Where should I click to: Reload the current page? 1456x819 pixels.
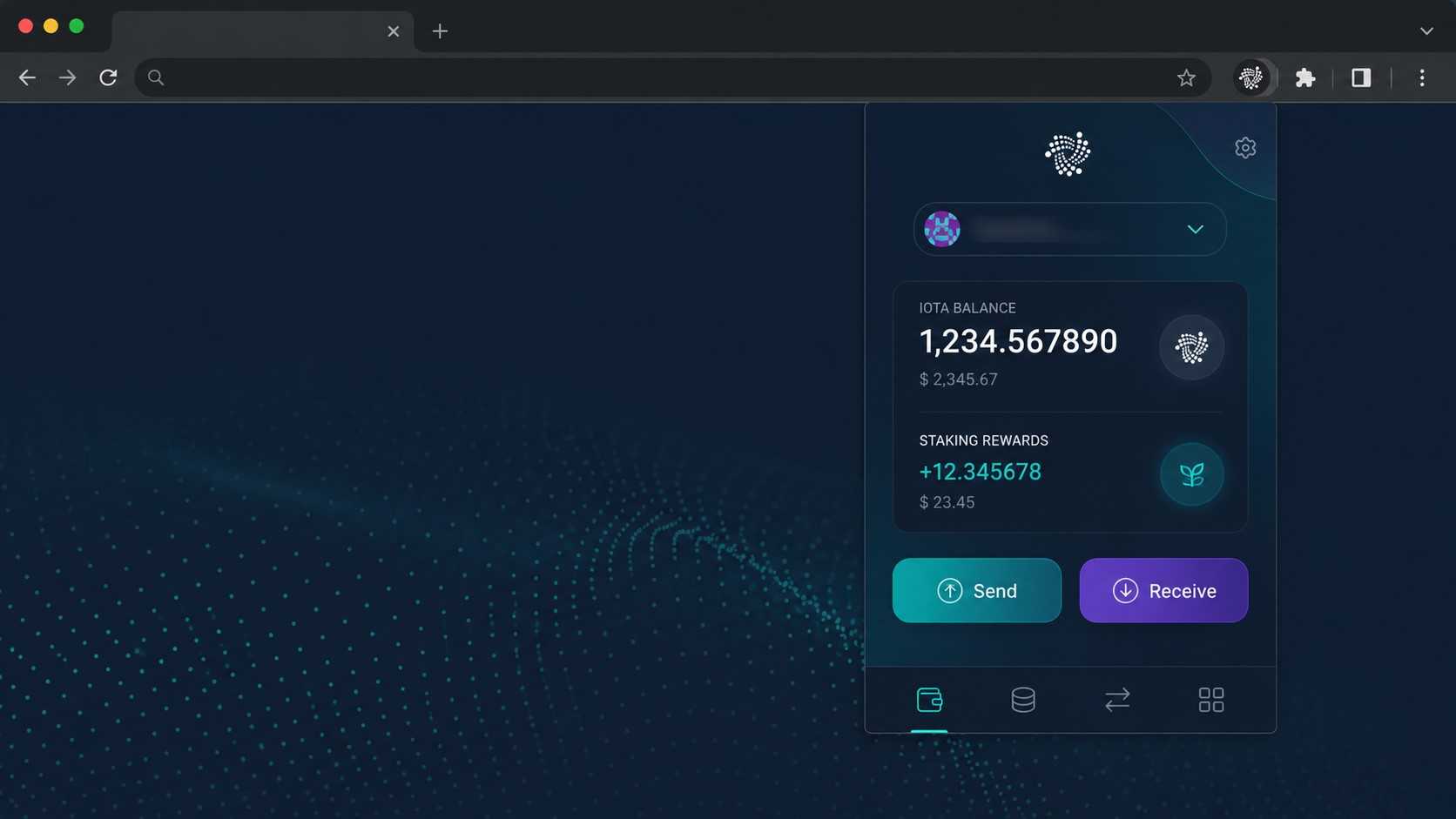click(108, 77)
